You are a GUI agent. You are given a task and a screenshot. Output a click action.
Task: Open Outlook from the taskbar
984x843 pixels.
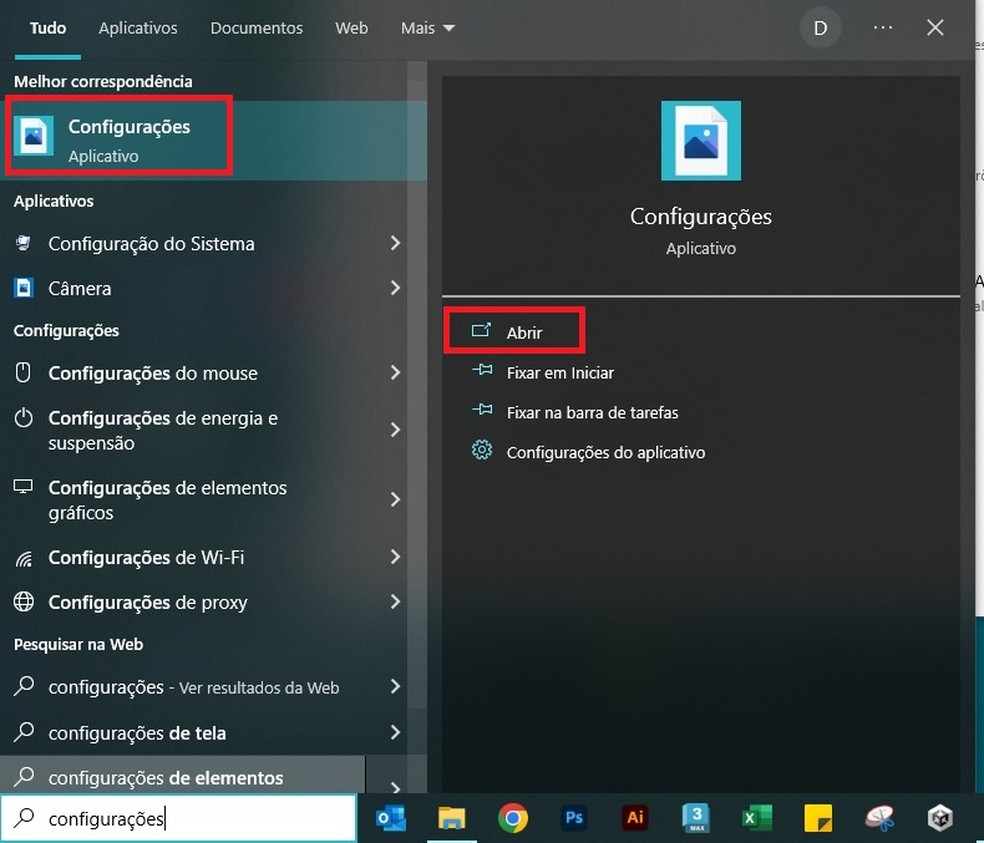click(390, 819)
